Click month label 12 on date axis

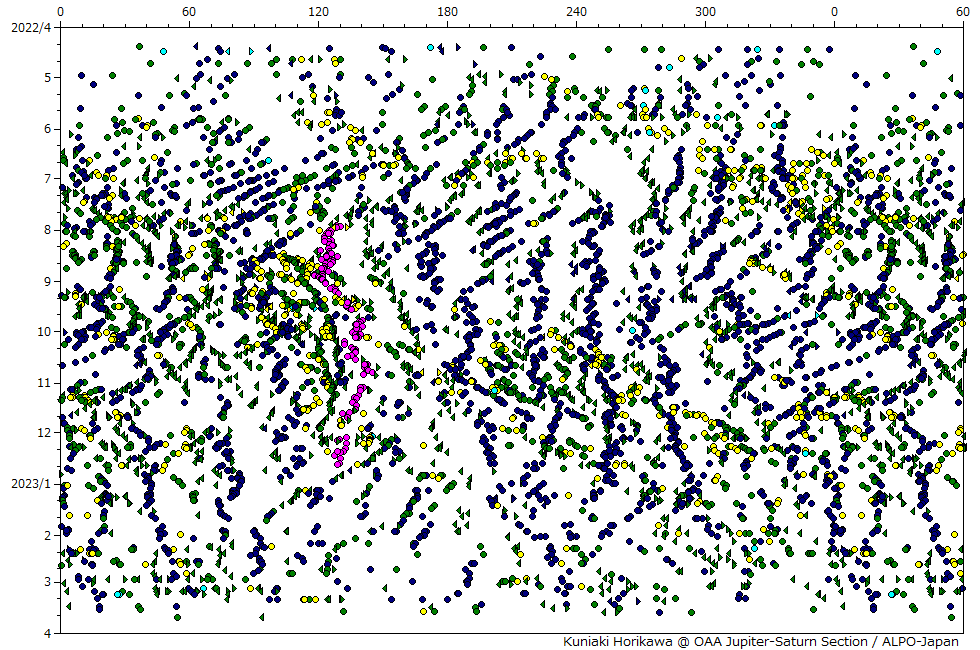[x=45, y=432]
